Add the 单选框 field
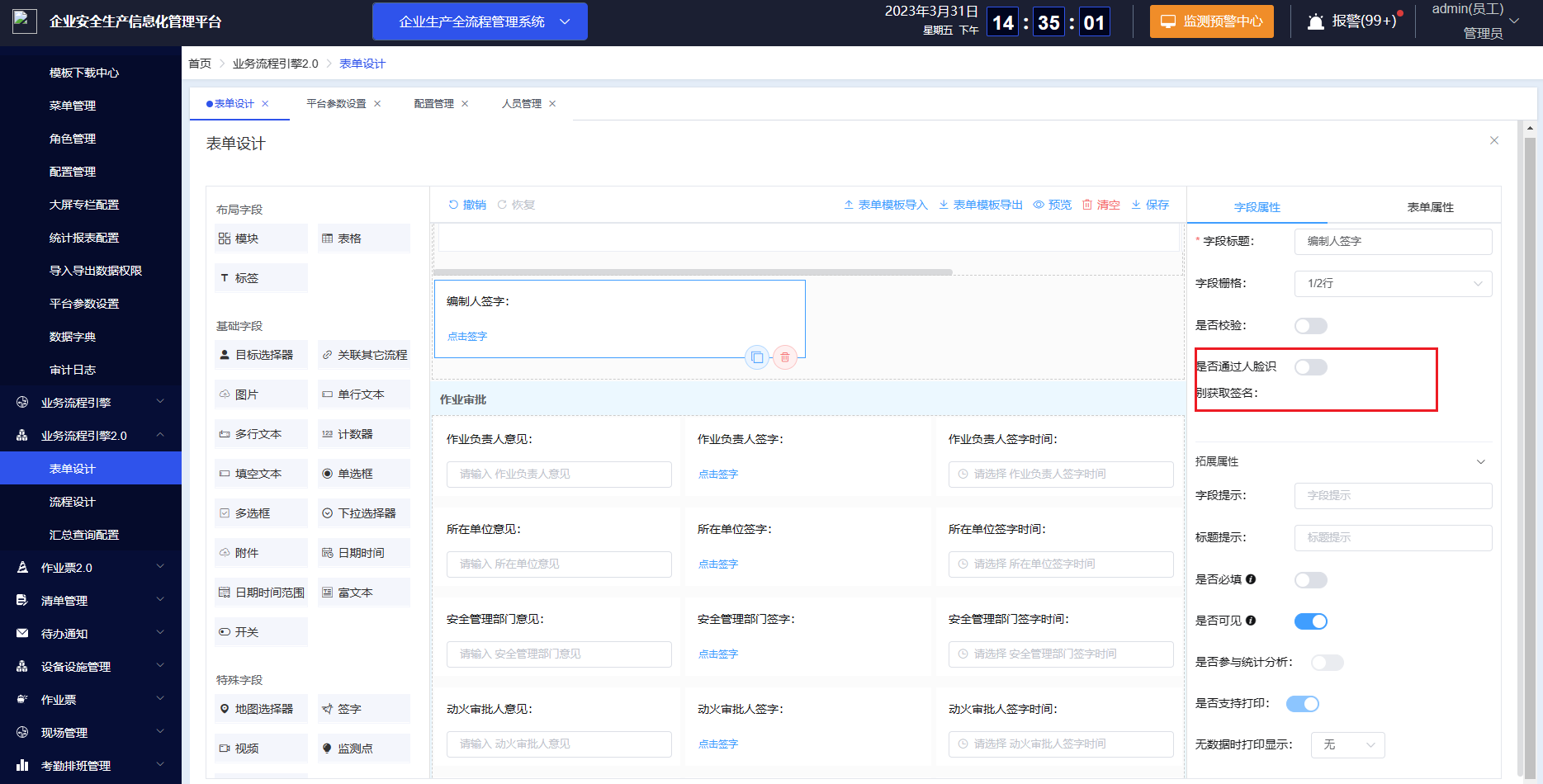The image size is (1543, 784). (364, 474)
